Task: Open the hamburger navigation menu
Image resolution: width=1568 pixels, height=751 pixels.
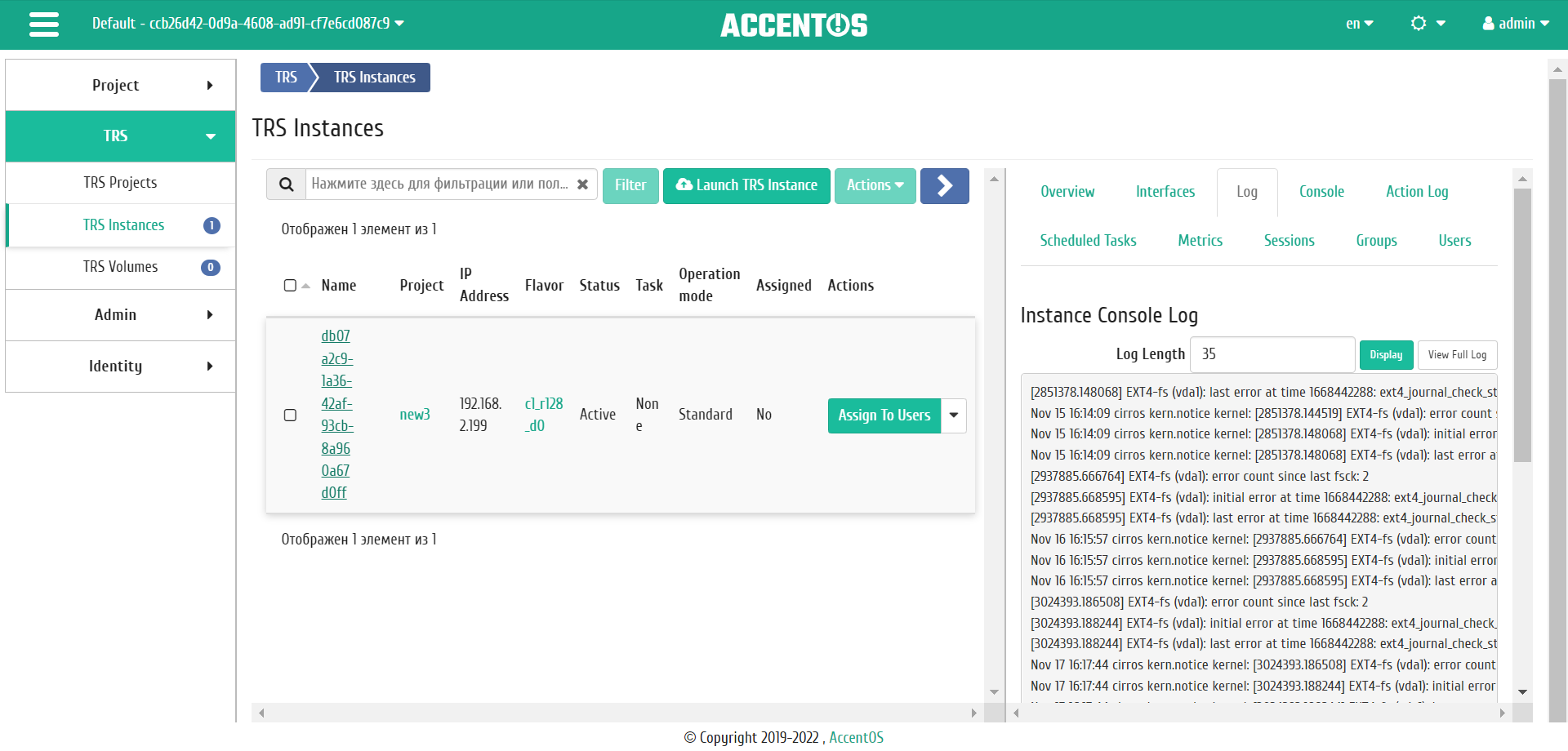Action: click(44, 24)
